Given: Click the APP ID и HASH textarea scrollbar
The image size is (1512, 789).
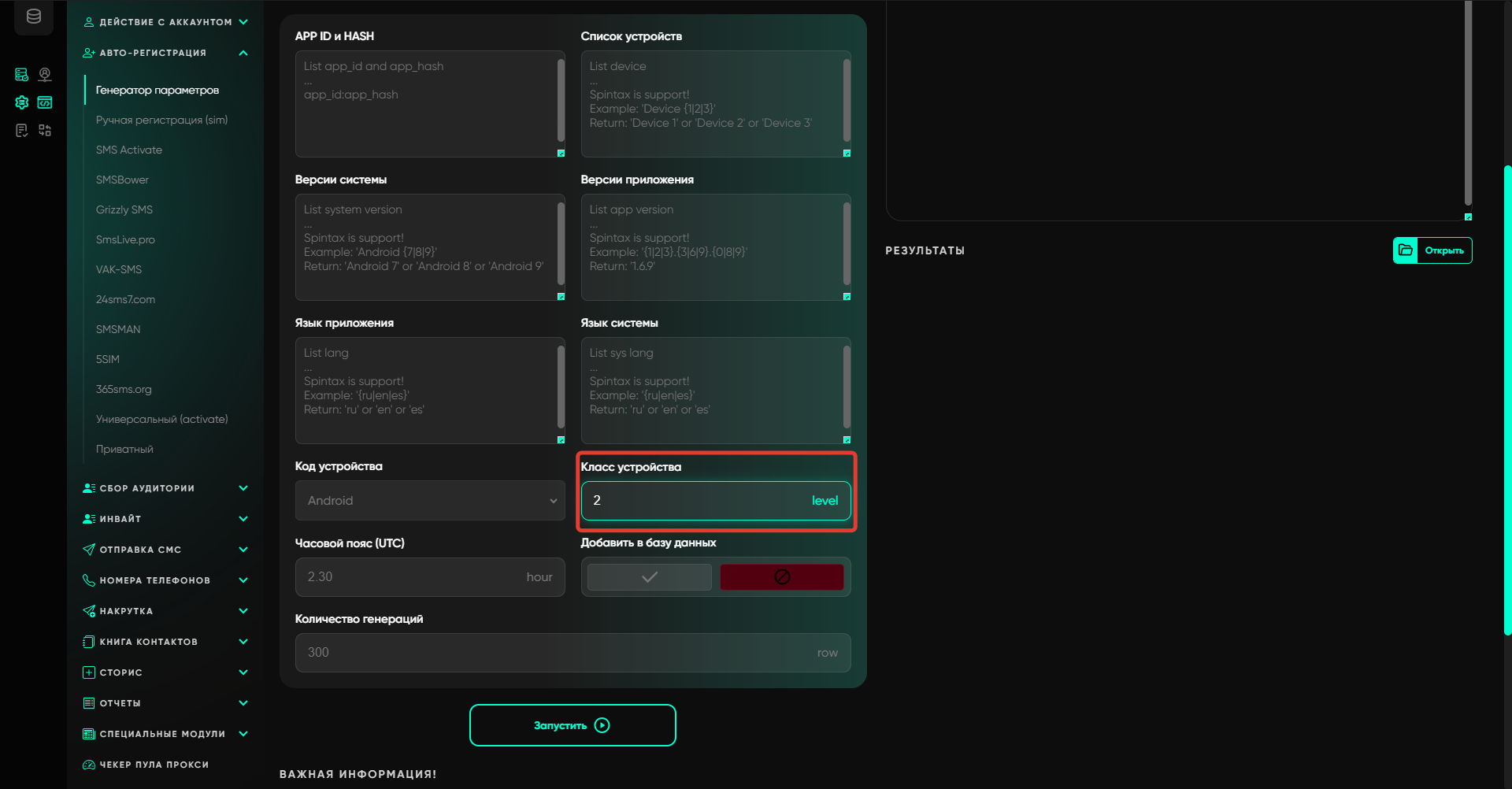Looking at the screenshot, I should [x=561, y=100].
